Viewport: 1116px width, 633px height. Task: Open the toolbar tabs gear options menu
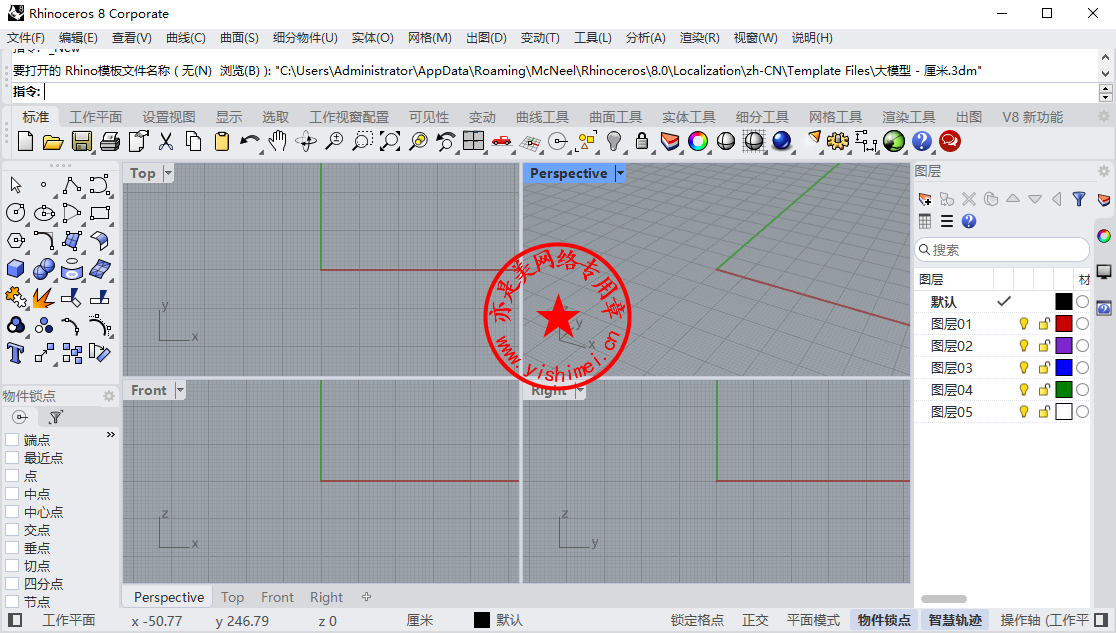pos(1104,116)
